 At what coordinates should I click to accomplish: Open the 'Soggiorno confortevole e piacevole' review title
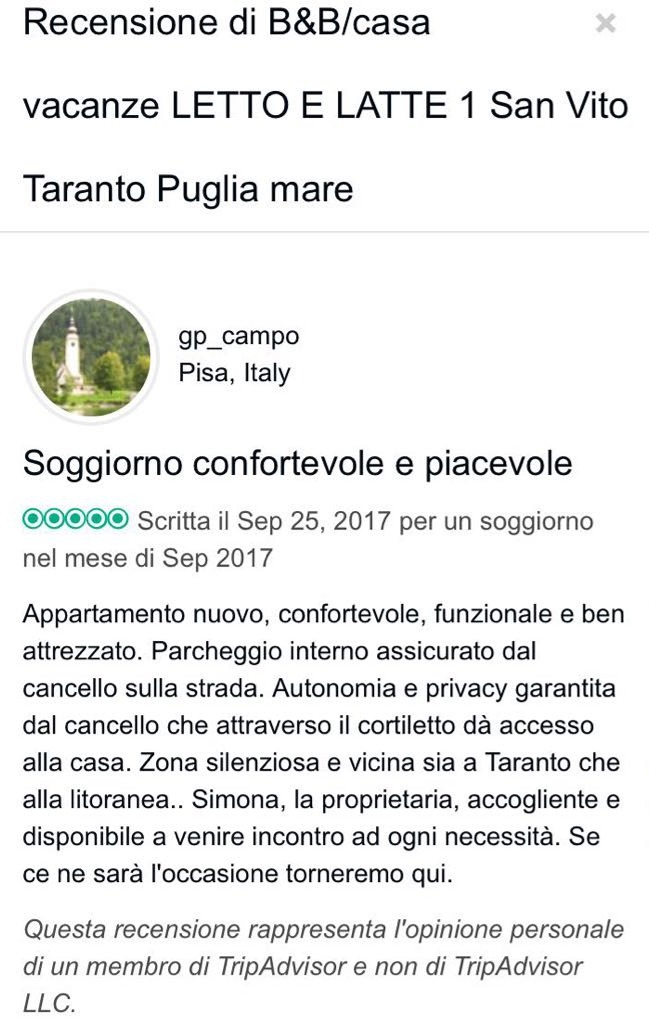click(x=298, y=464)
